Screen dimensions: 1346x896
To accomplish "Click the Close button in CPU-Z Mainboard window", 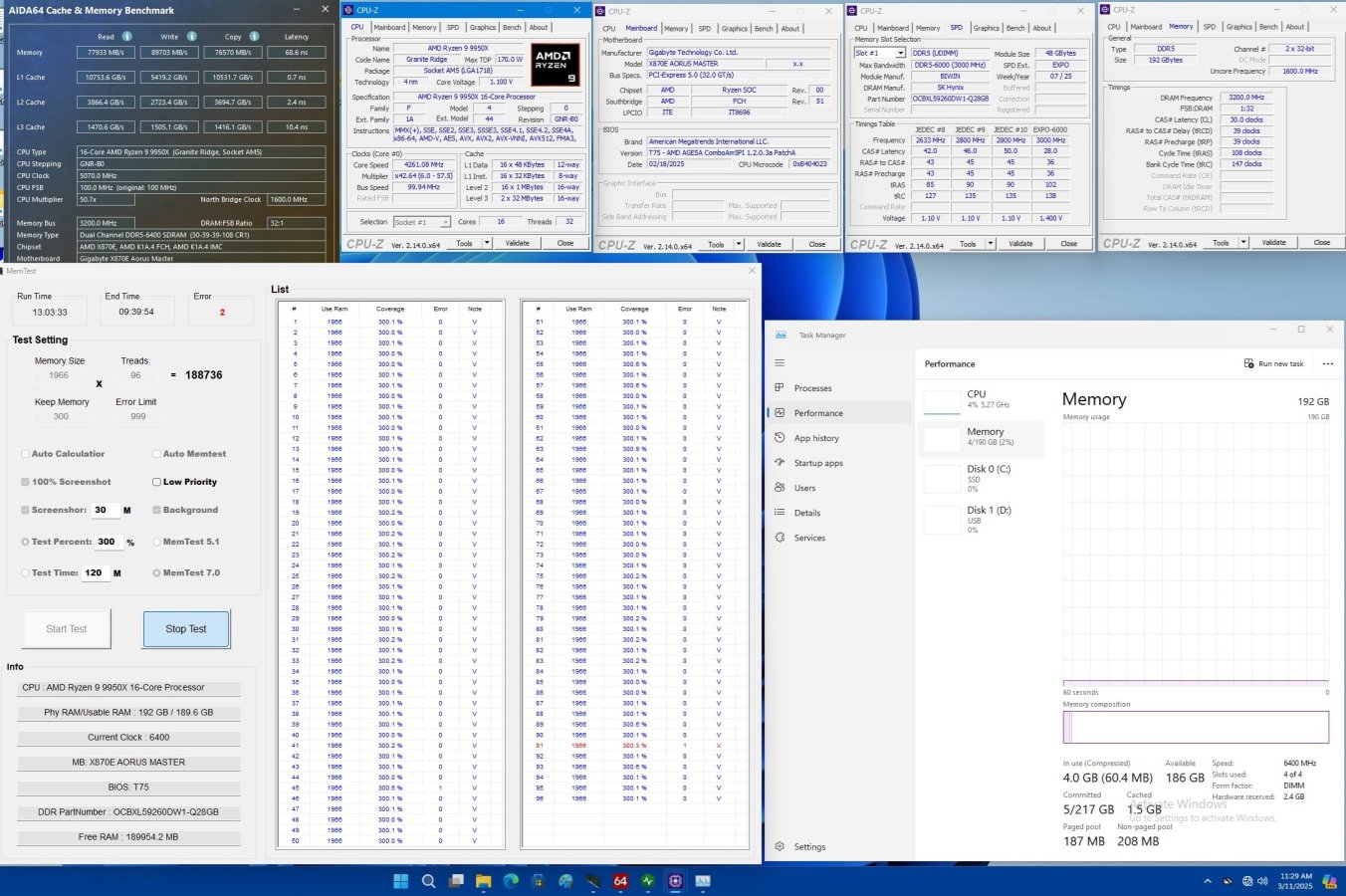I will (x=817, y=244).
